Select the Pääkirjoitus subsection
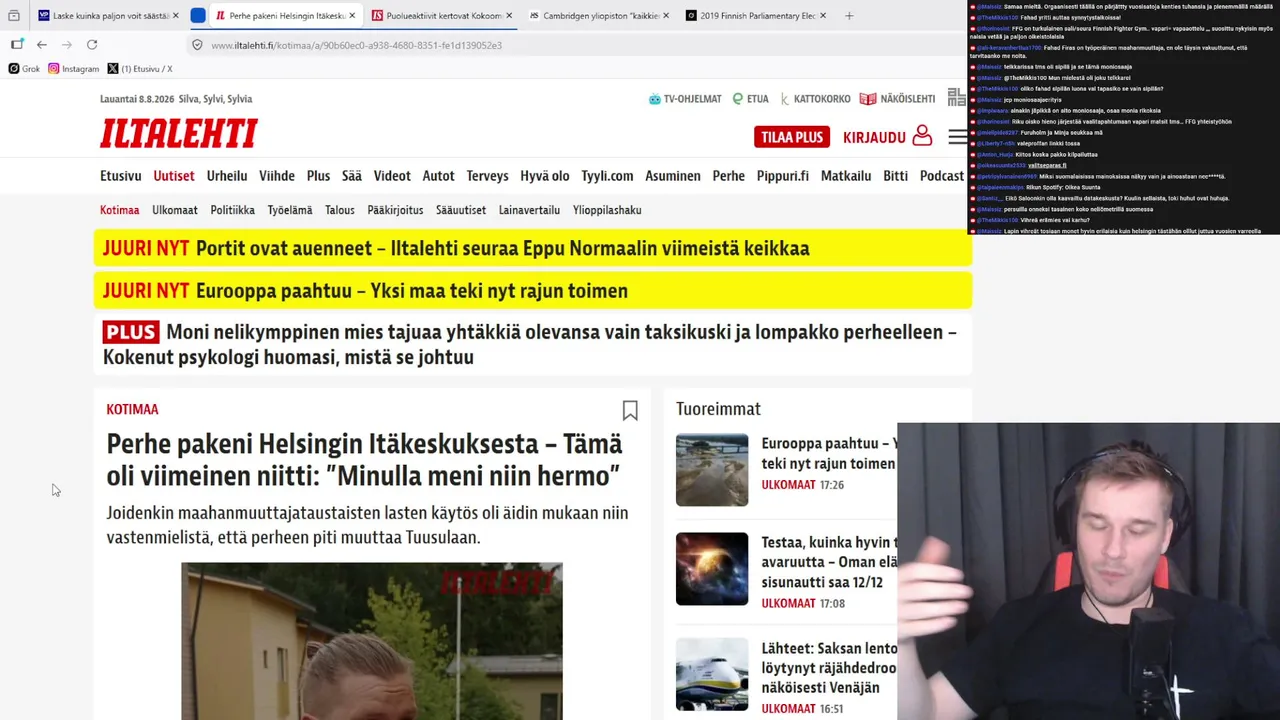 tap(395, 210)
